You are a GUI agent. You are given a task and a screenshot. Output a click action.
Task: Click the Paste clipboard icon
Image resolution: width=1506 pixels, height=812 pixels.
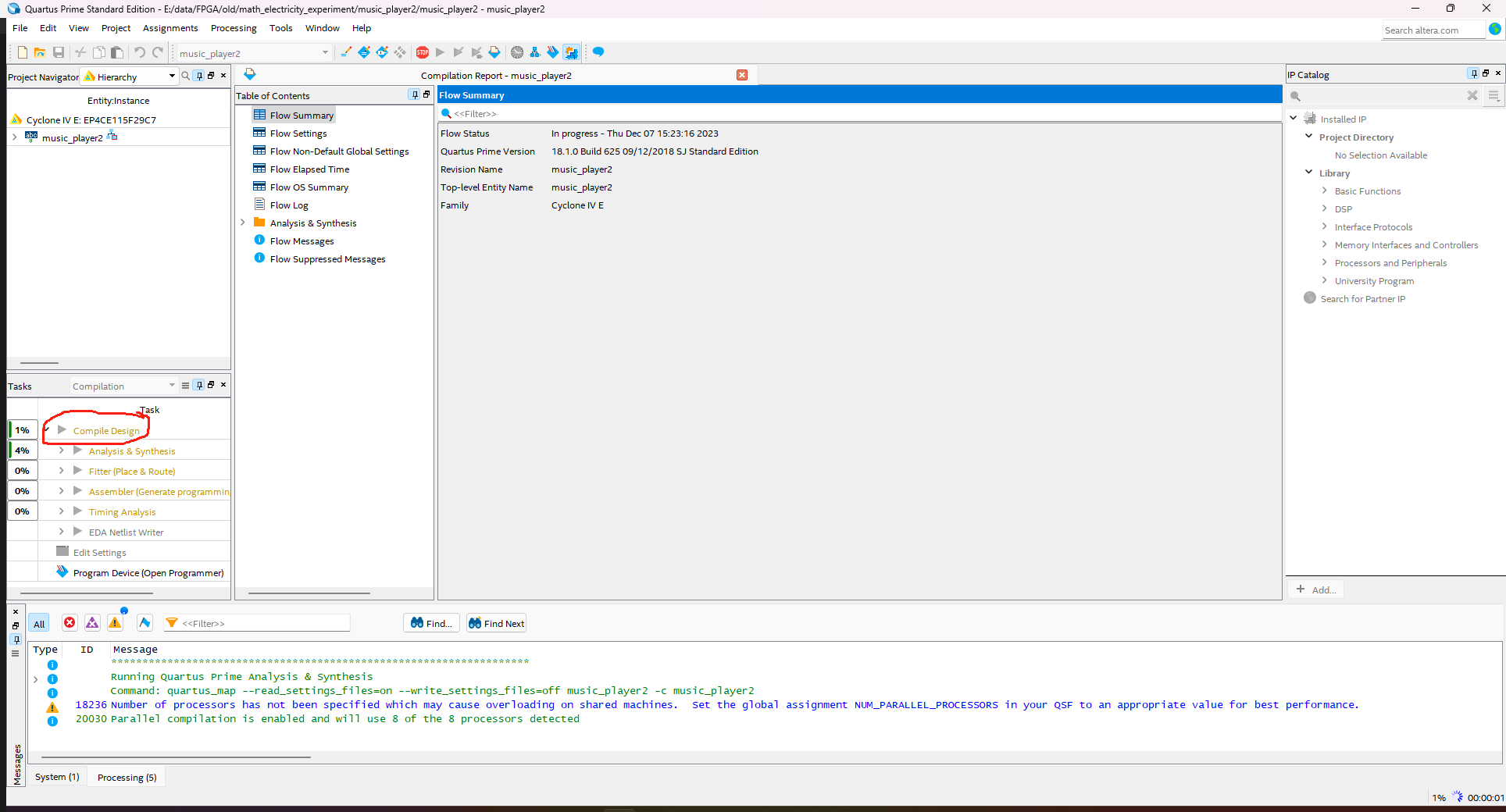[117, 52]
